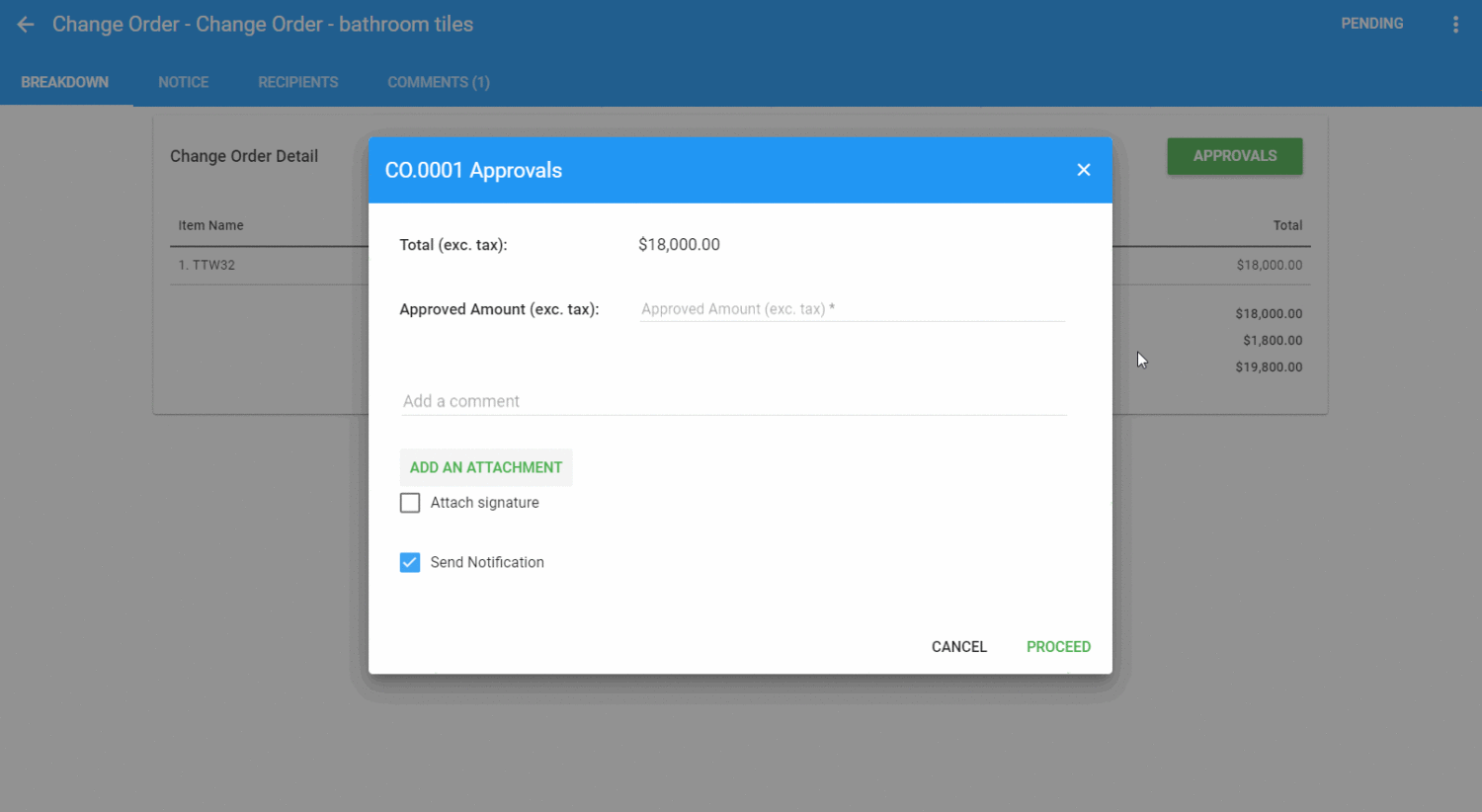
Task: Click the Total (exc. tax) value $18,000.00
Action: pos(679,244)
